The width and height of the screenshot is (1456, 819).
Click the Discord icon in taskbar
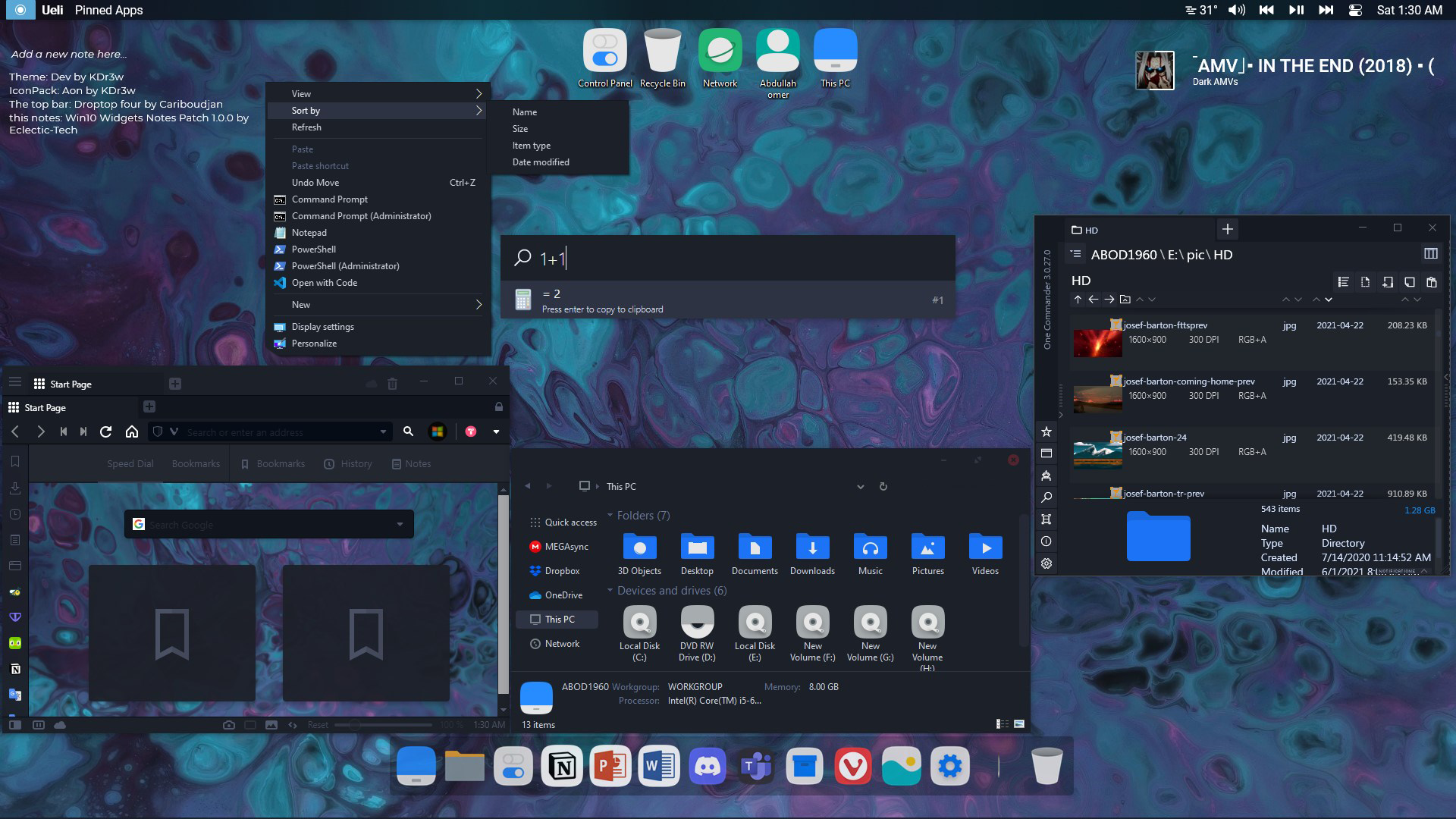click(707, 767)
